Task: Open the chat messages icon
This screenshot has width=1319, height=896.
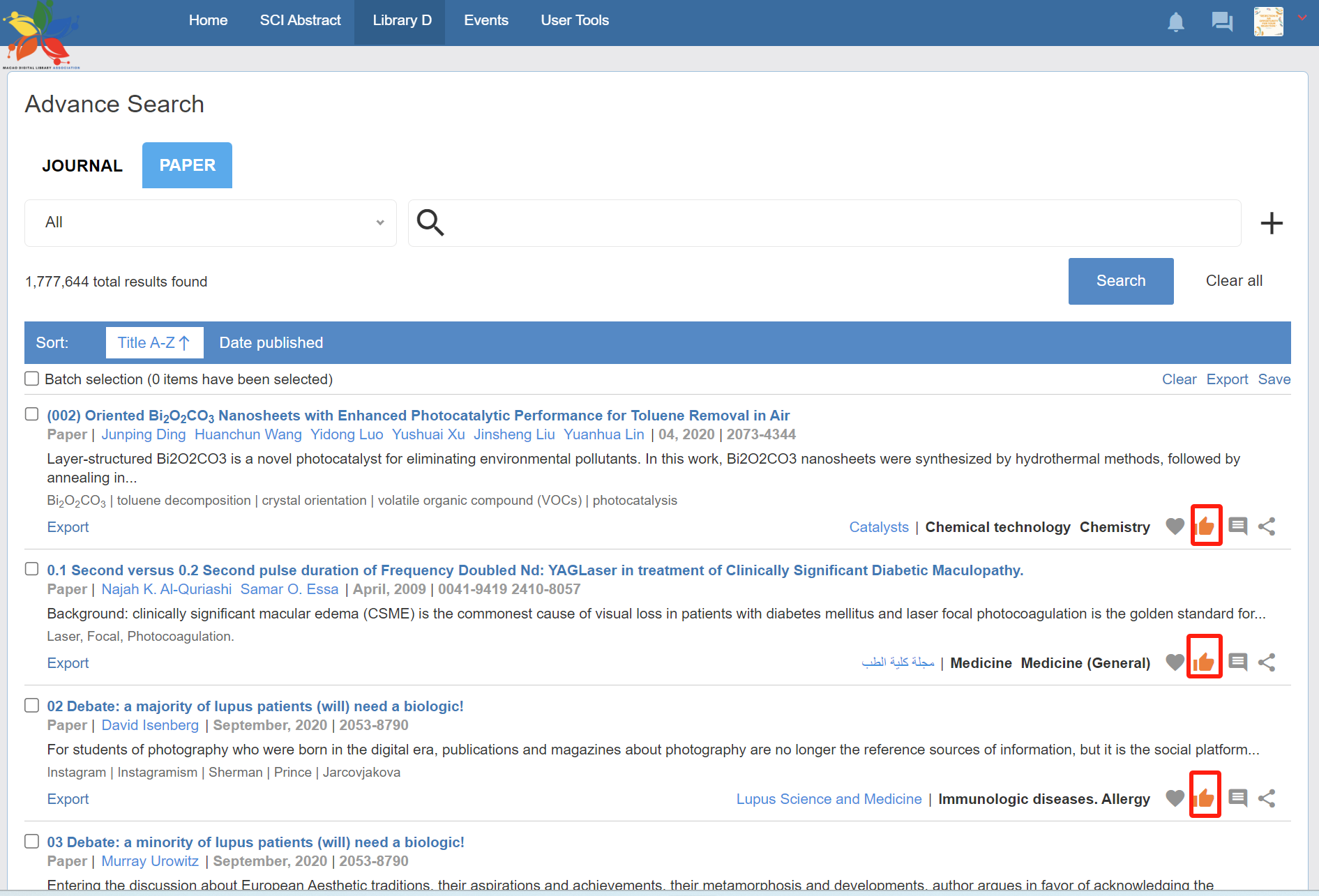Action: click(x=1221, y=22)
